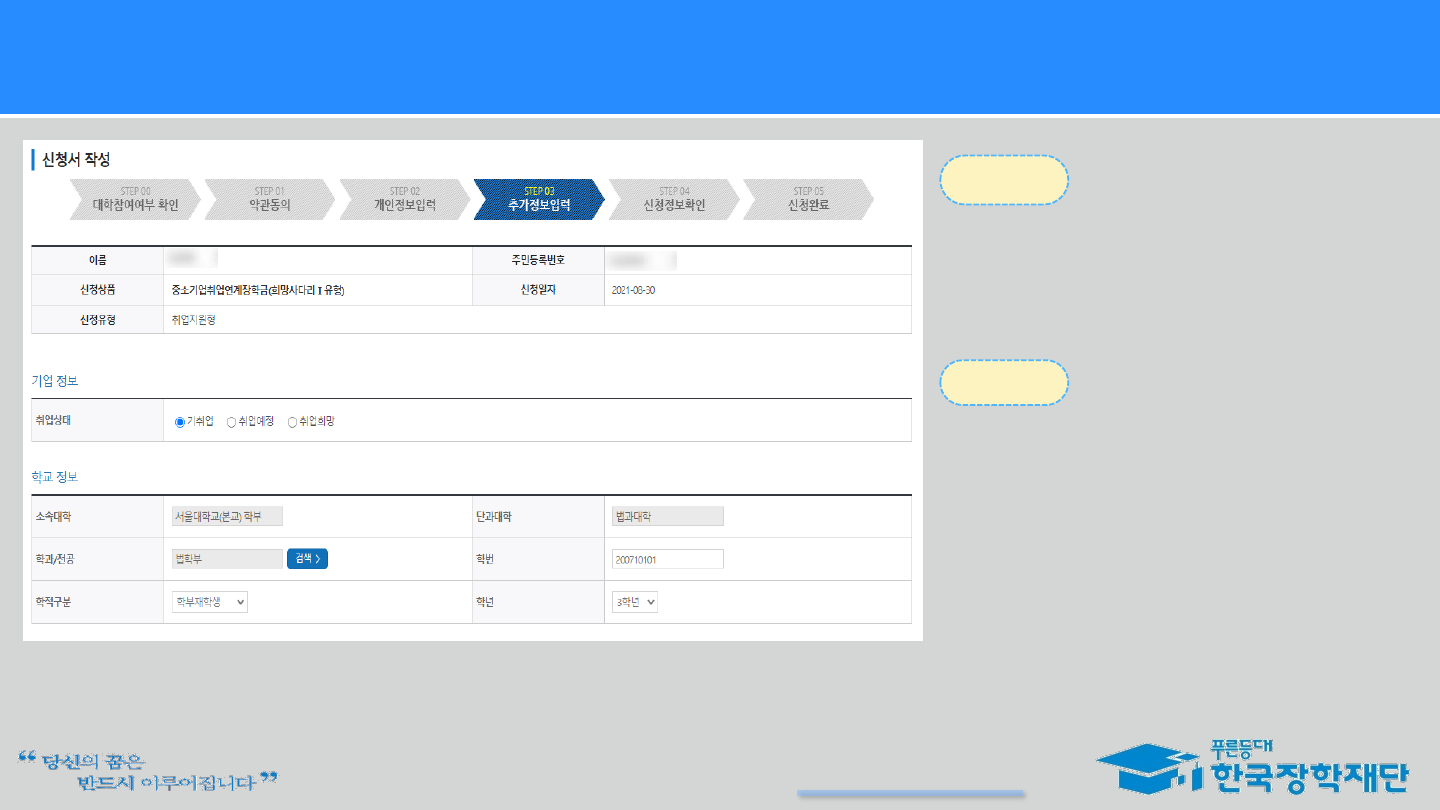
Task: Jump to STEP 04 신청정보확인
Action: (x=674, y=199)
